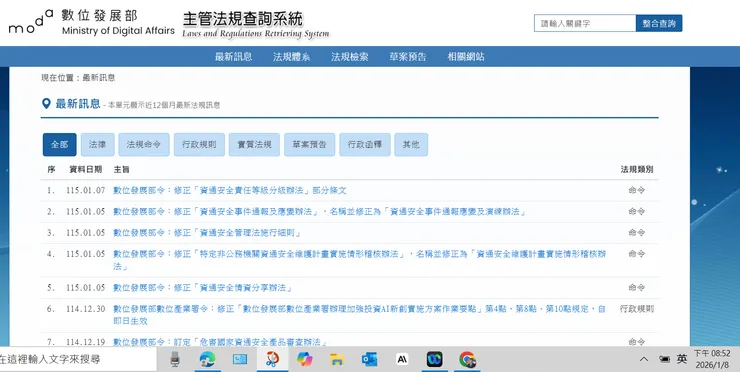Click the moda Ministry of Digital Affairs logo
This screenshot has width=740, height=372.
[92, 23]
